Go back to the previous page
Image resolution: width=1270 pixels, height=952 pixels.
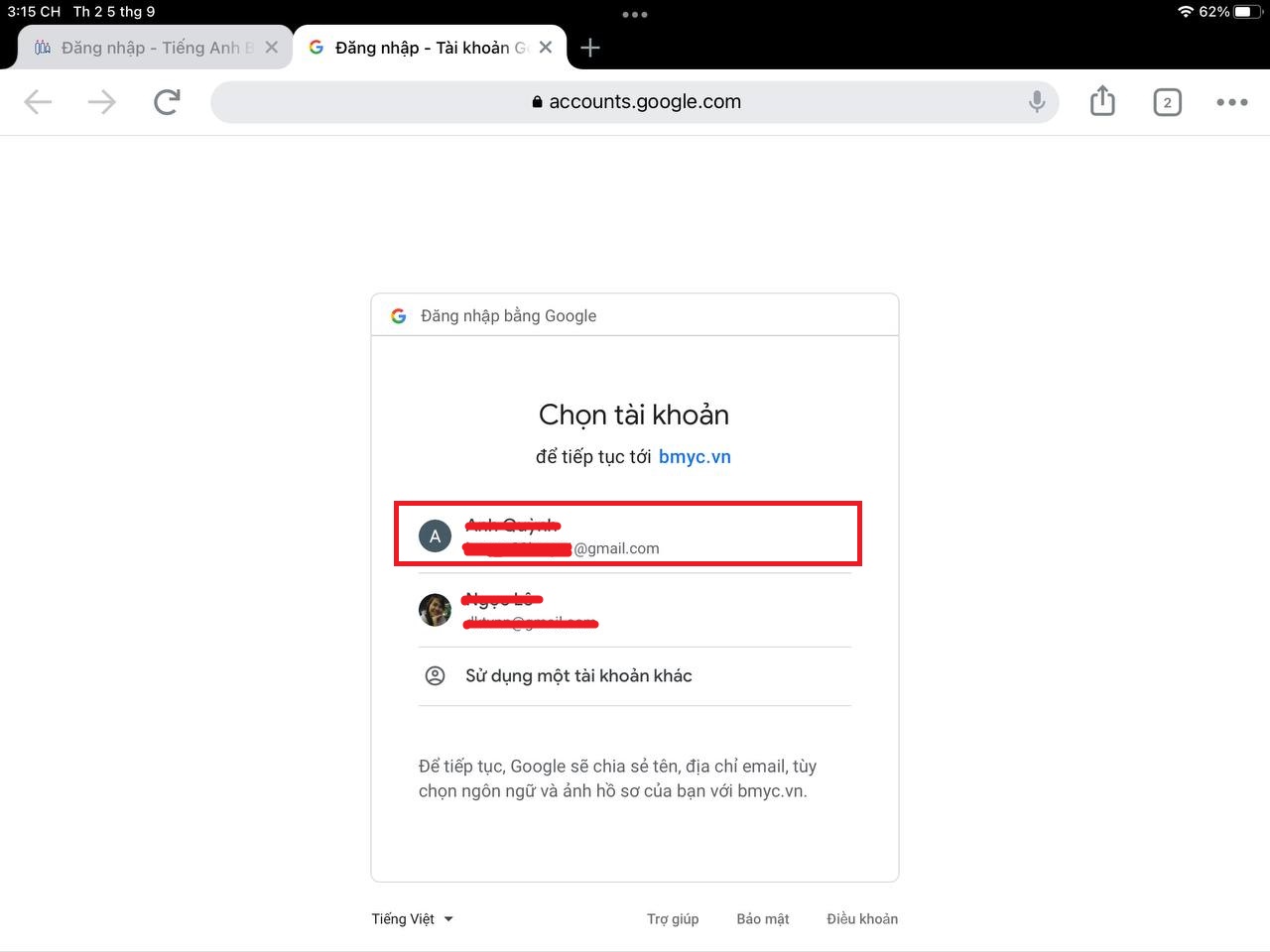point(38,101)
